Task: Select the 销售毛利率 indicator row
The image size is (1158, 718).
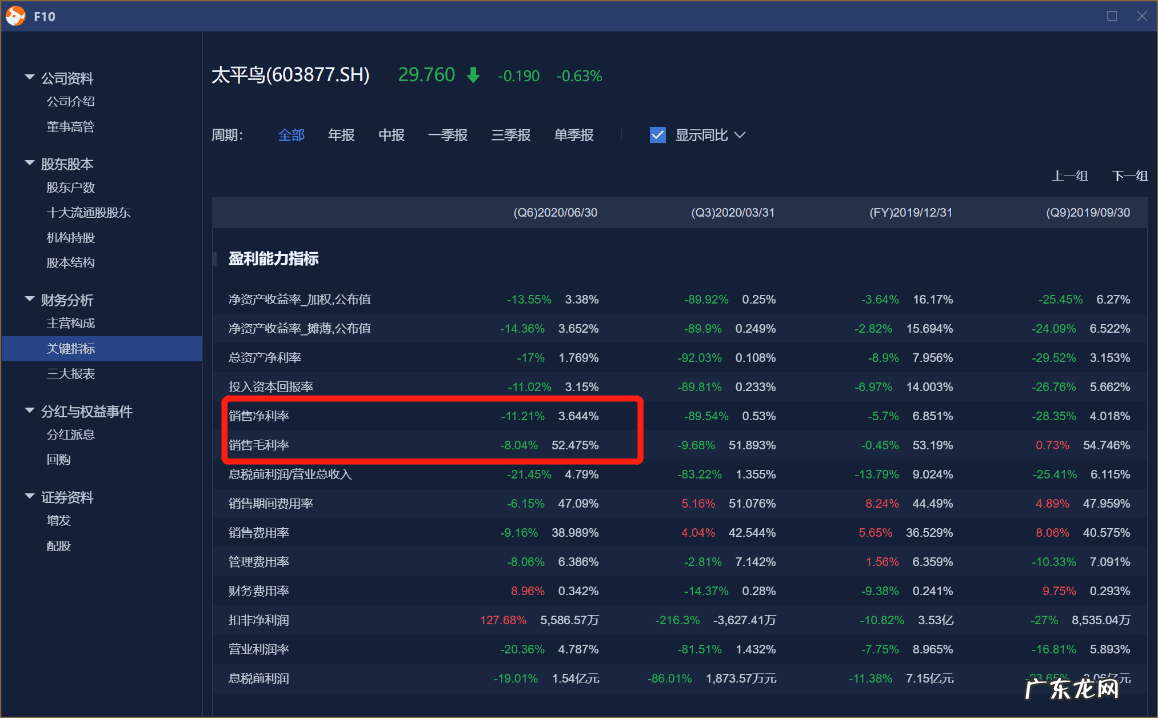Action: point(259,445)
